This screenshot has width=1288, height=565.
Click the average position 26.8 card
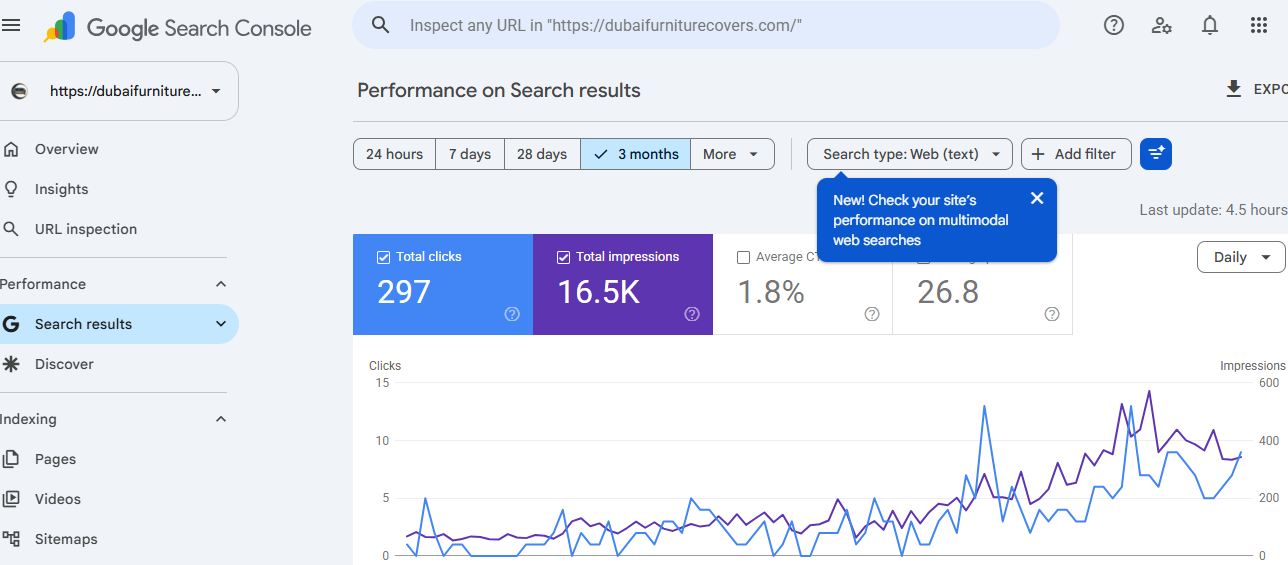982,284
